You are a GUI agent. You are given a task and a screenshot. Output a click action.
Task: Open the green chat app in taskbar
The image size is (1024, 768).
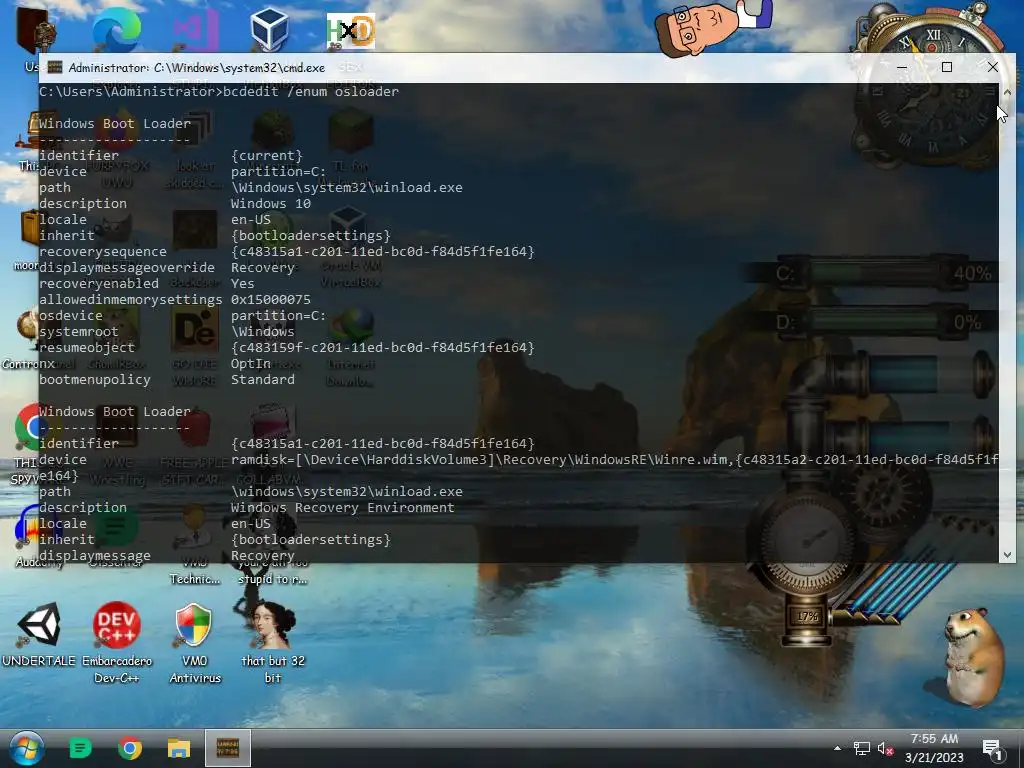(80, 748)
